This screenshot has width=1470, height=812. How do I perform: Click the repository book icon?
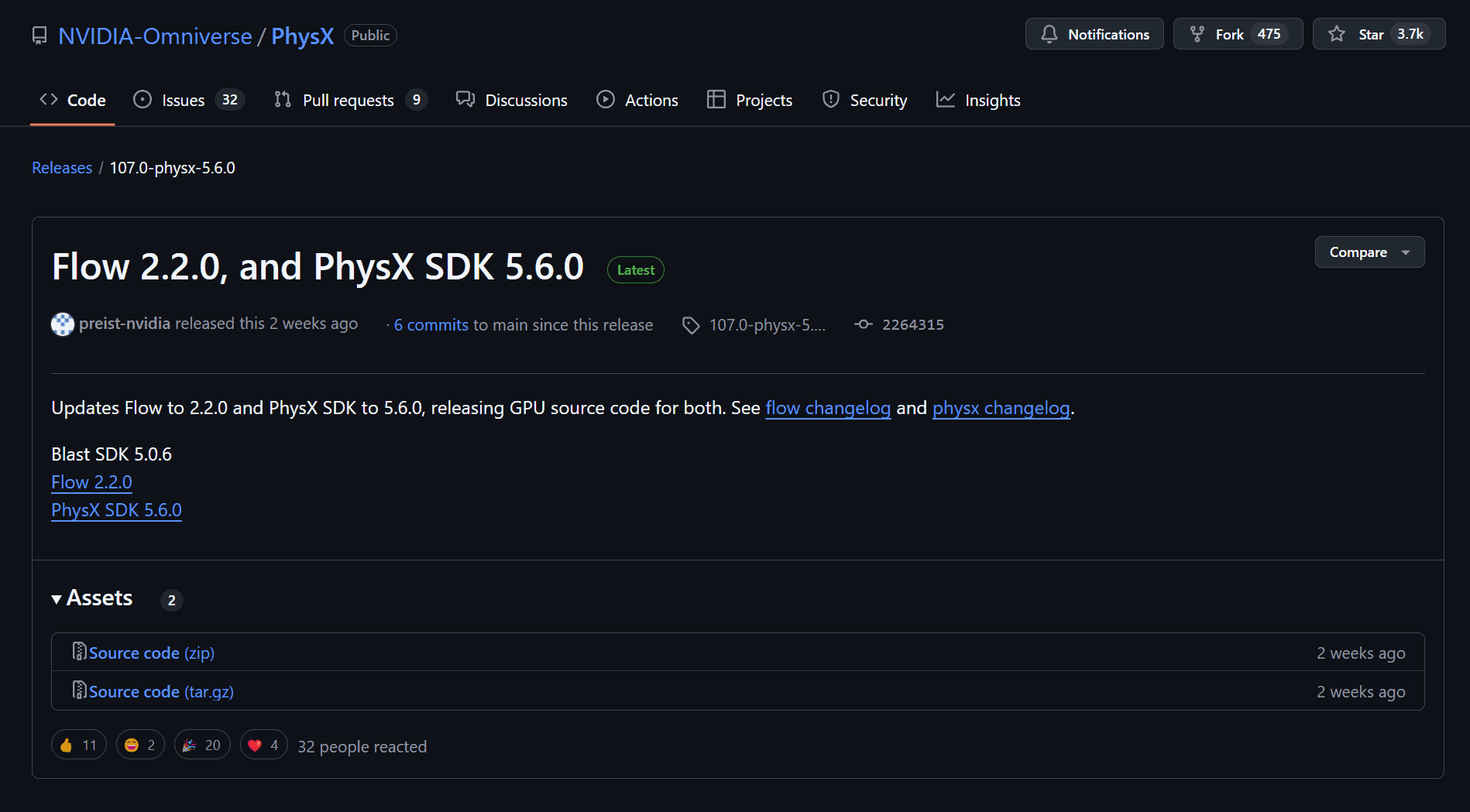tap(39, 36)
